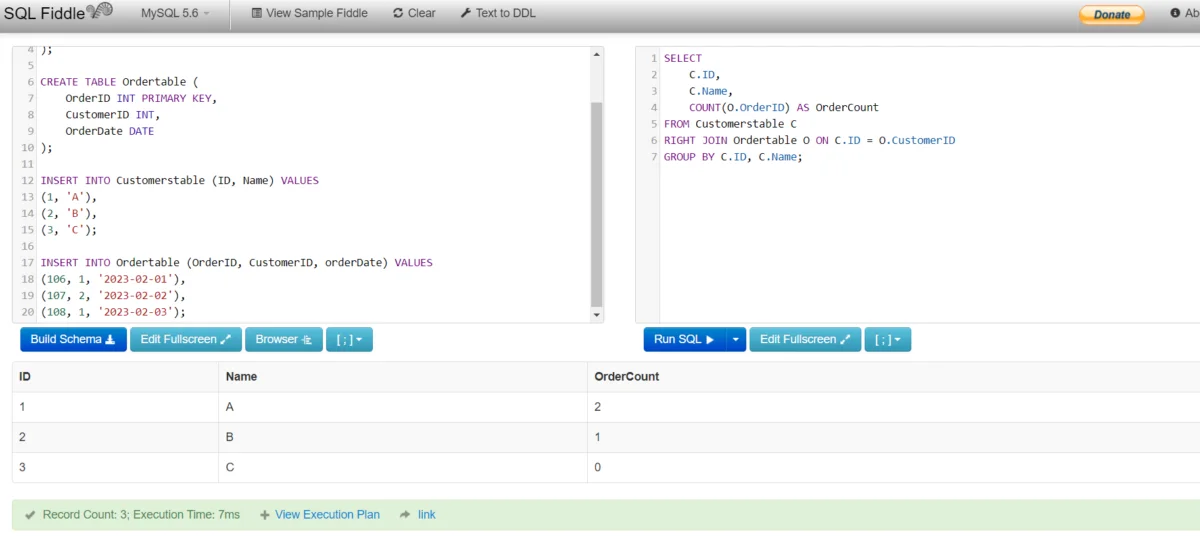Click the Clear button in top bar
Image resolution: width=1200 pixels, height=537 pixels.
414,13
